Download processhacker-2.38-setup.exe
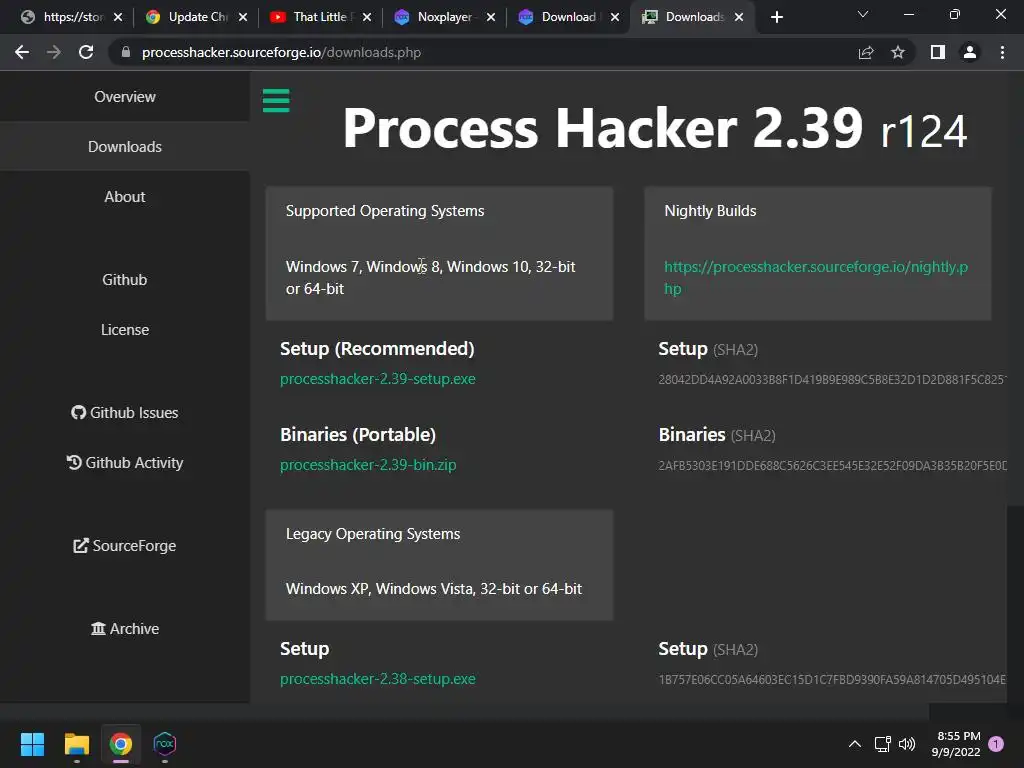1024x768 pixels. (x=377, y=679)
